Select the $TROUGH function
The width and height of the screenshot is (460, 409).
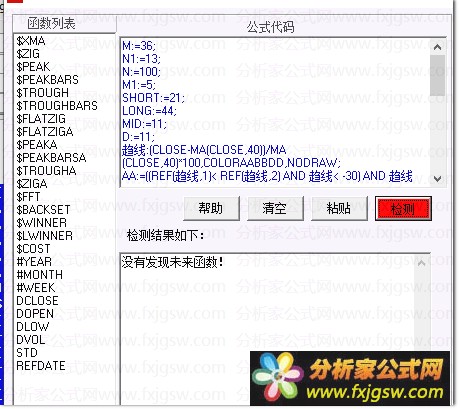tap(42, 93)
